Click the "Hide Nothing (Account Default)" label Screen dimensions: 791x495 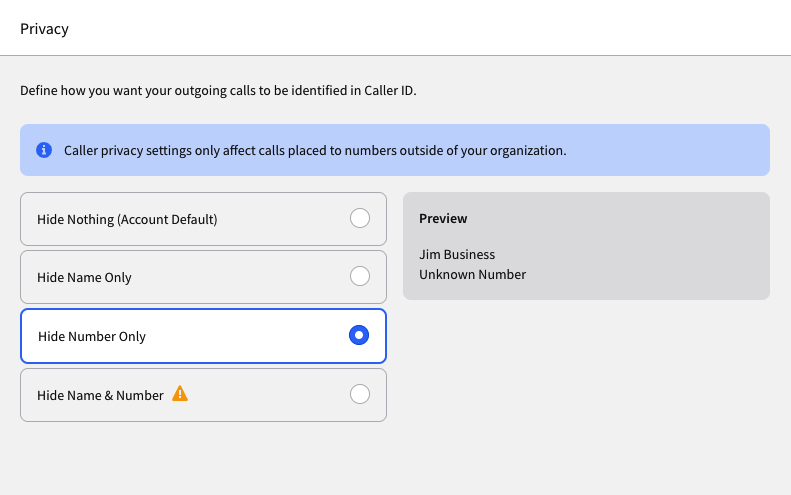[x=127, y=219]
